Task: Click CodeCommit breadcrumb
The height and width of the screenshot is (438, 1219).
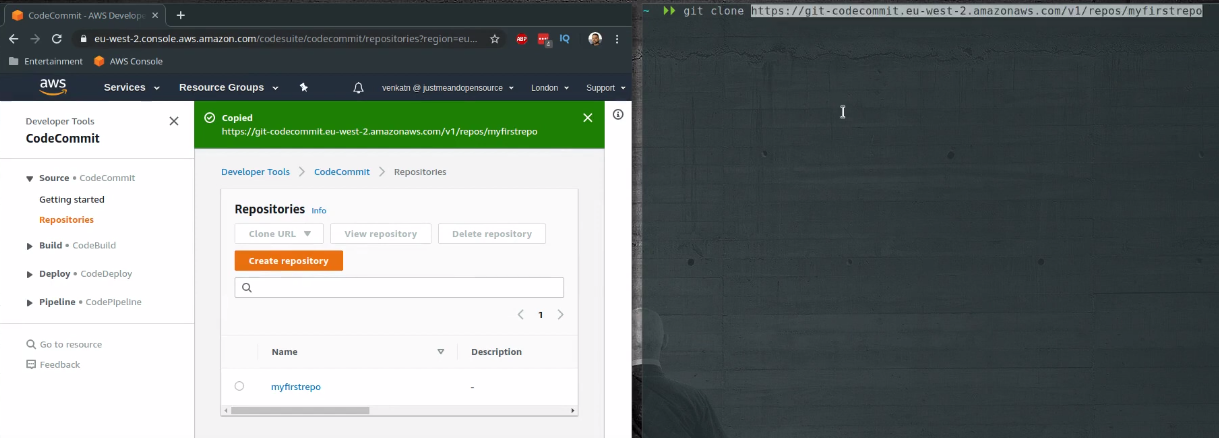Action: (x=342, y=172)
